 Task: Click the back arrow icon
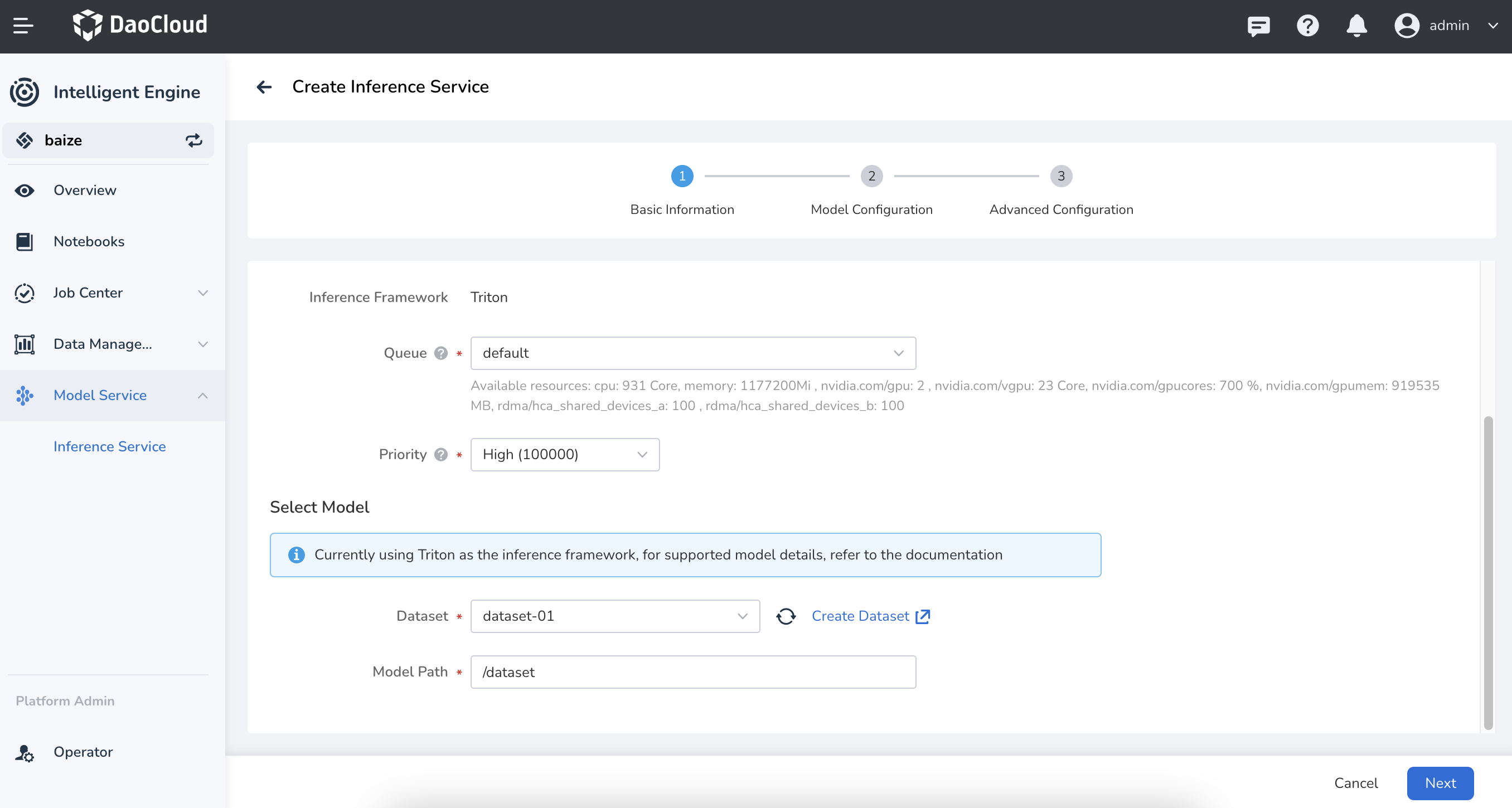click(x=264, y=87)
